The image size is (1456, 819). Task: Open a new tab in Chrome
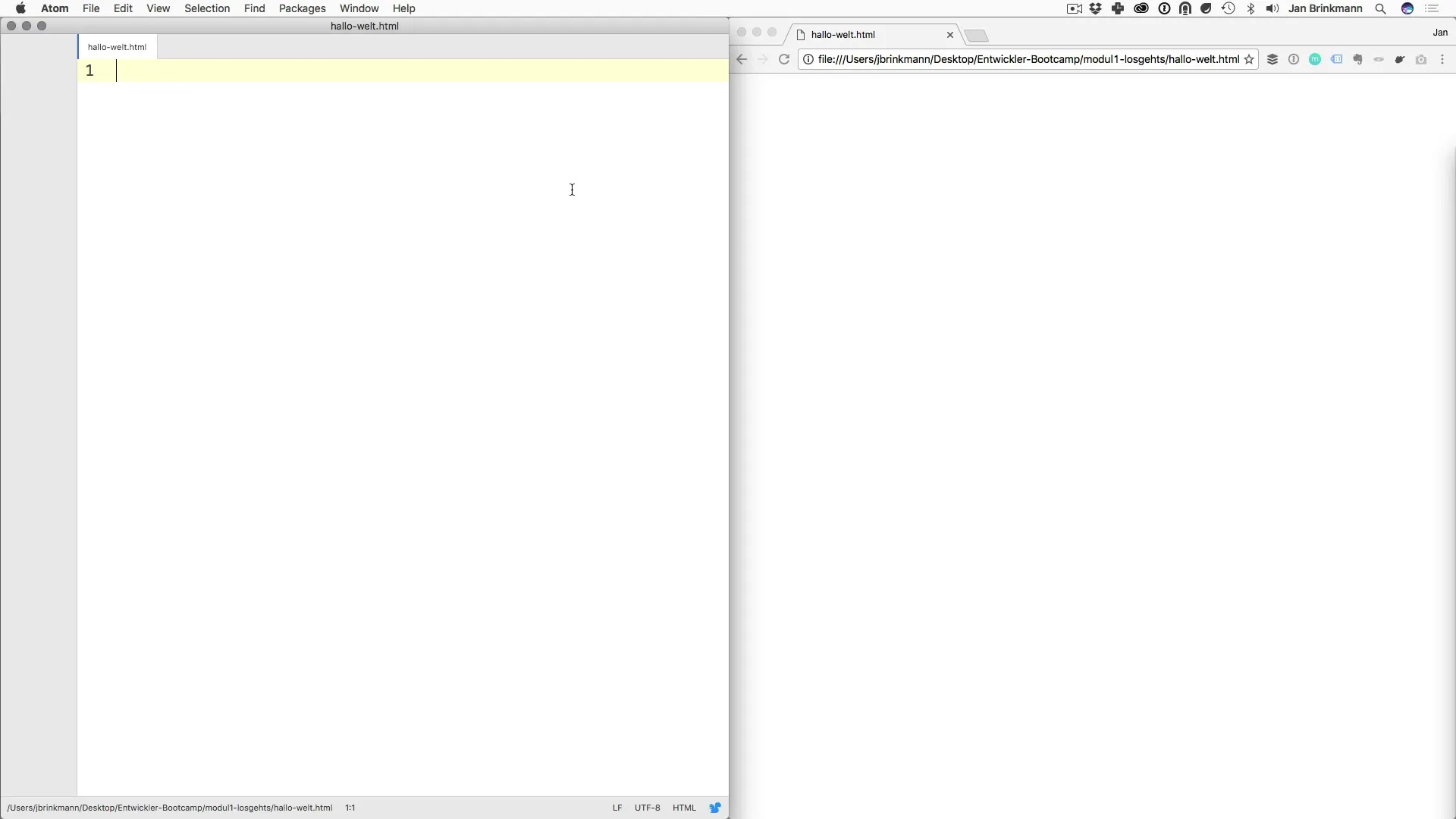pos(977,36)
